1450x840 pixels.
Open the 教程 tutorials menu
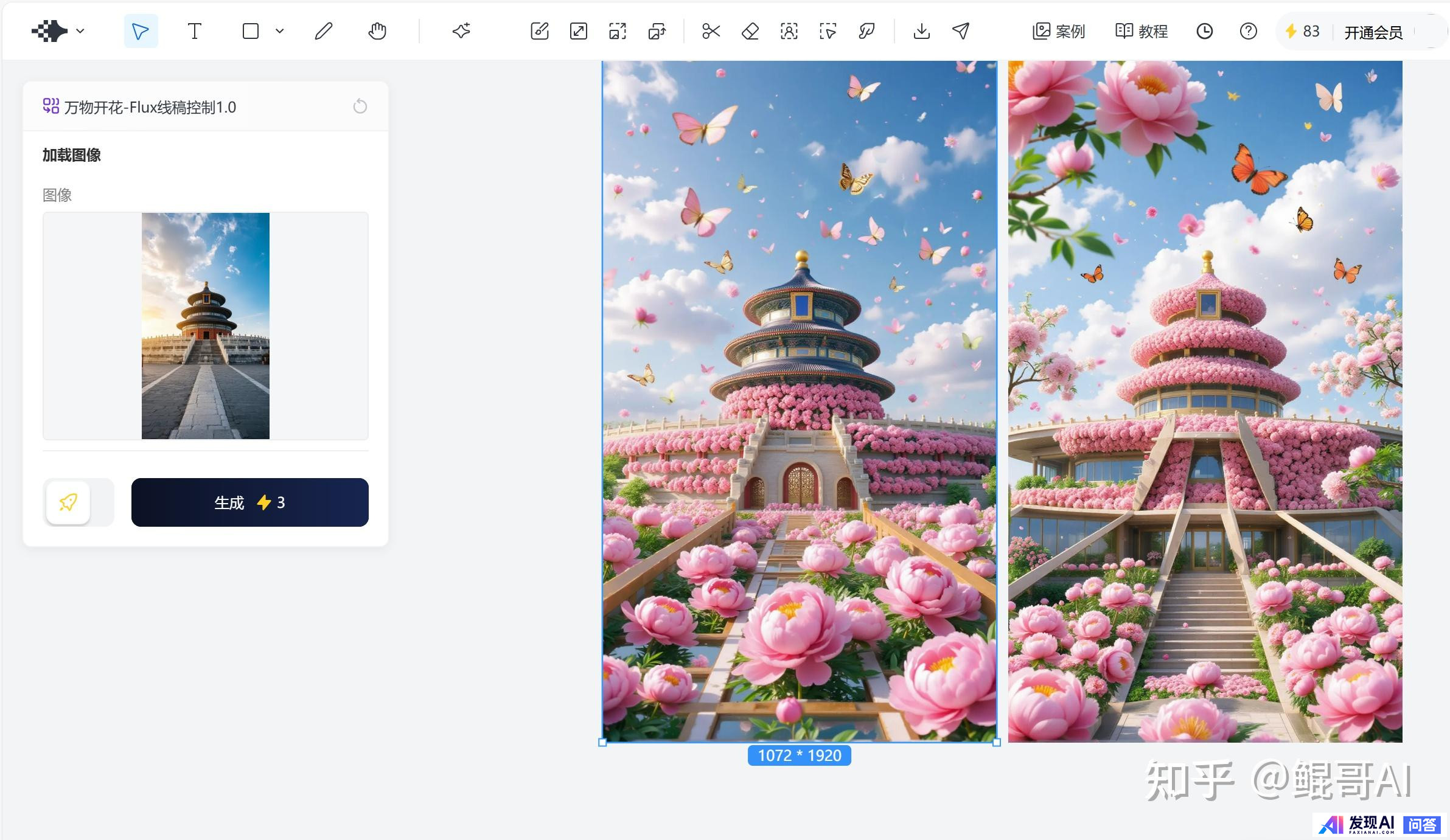coord(1142,31)
